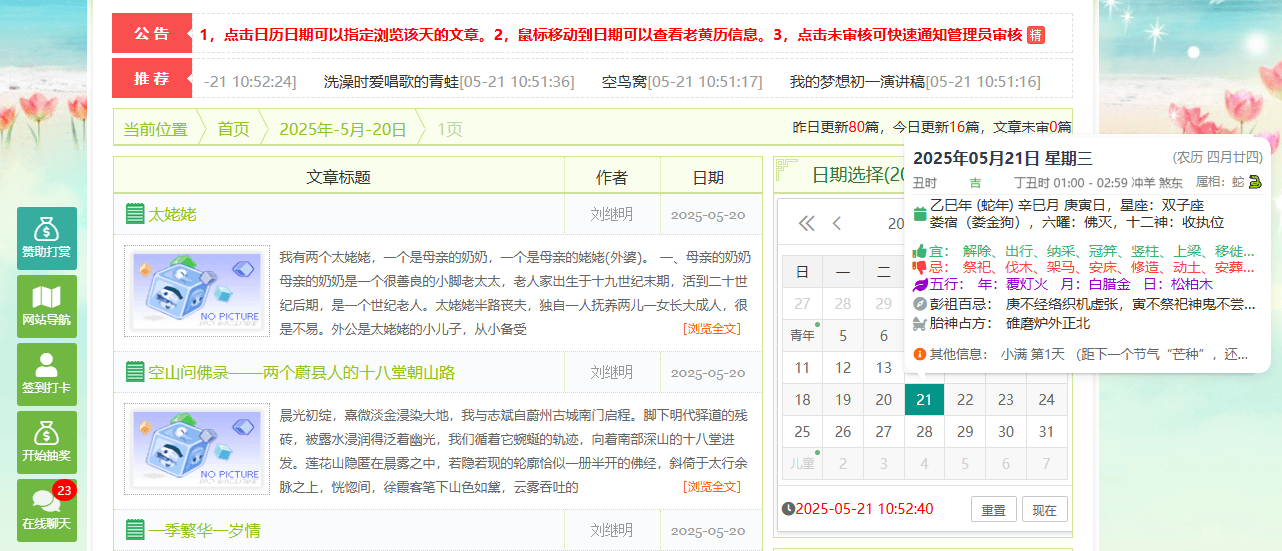Select day 21 in the calendar
This screenshot has height=551, width=1282.
[x=925, y=400]
